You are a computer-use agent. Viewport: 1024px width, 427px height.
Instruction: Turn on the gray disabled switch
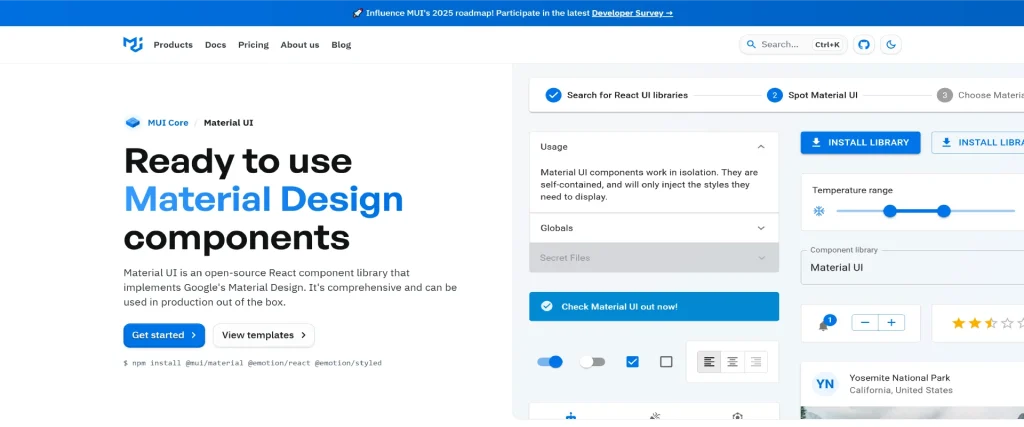593,362
